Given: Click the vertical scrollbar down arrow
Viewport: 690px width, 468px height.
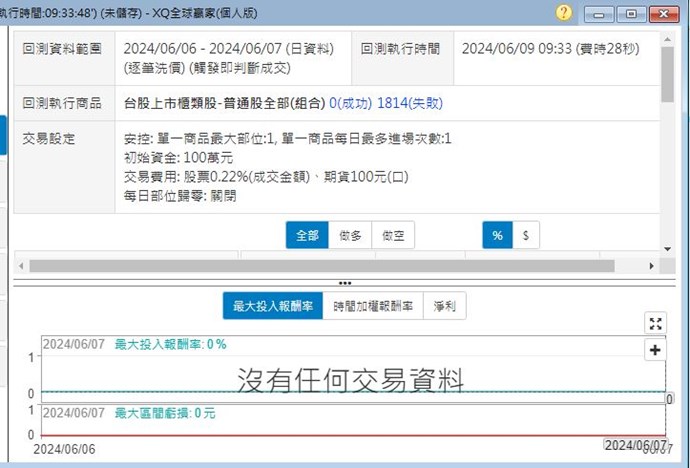Looking at the screenshot, I should [x=667, y=247].
